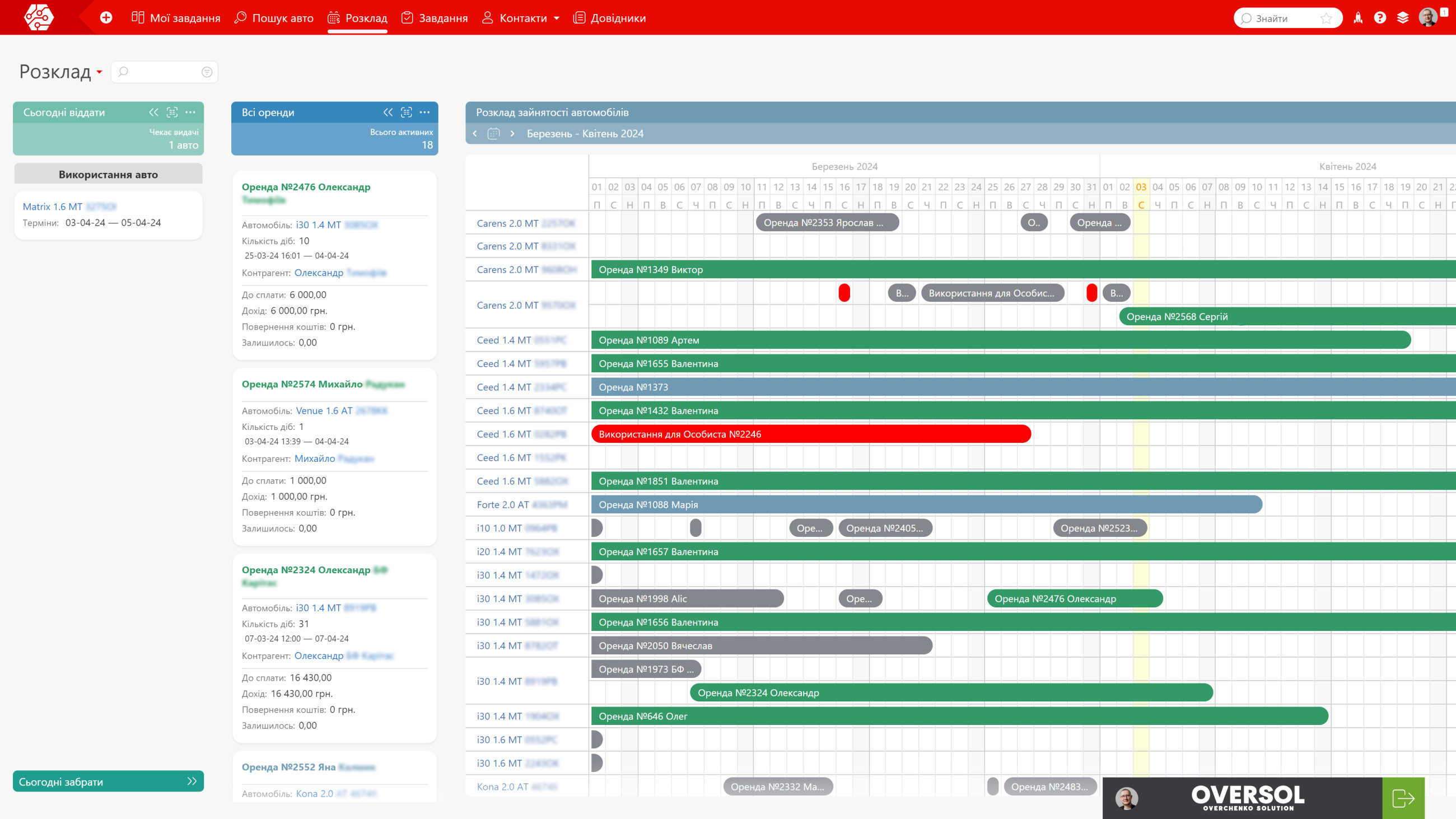
Task: Select the 'Оренда №1998 Аліс' grey bar
Action: click(687, 598)
